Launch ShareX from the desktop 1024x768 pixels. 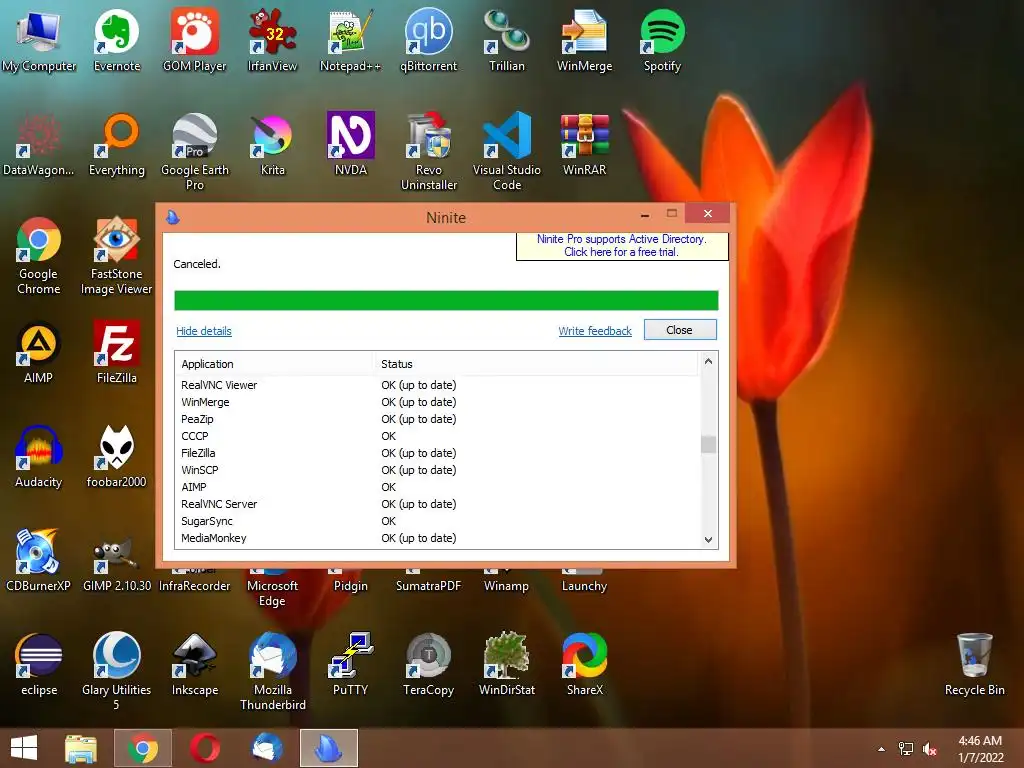584,664
